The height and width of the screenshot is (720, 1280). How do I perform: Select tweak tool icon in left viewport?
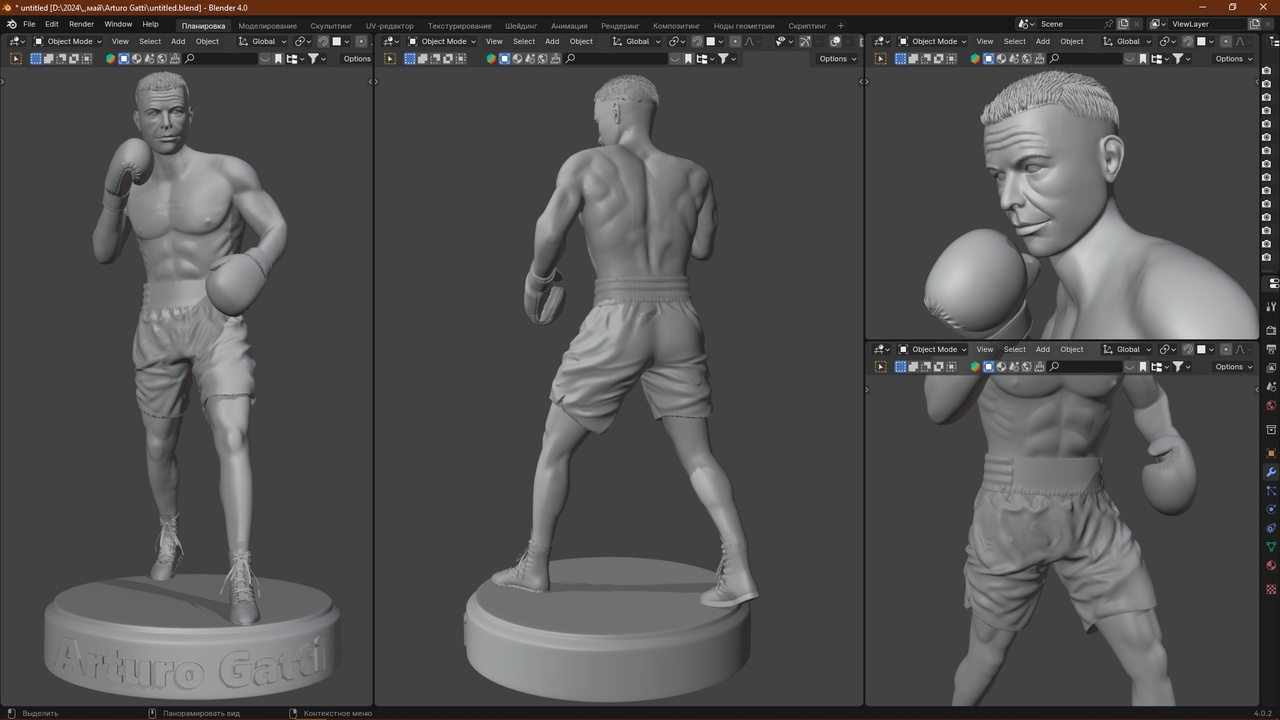pos(16,59)
